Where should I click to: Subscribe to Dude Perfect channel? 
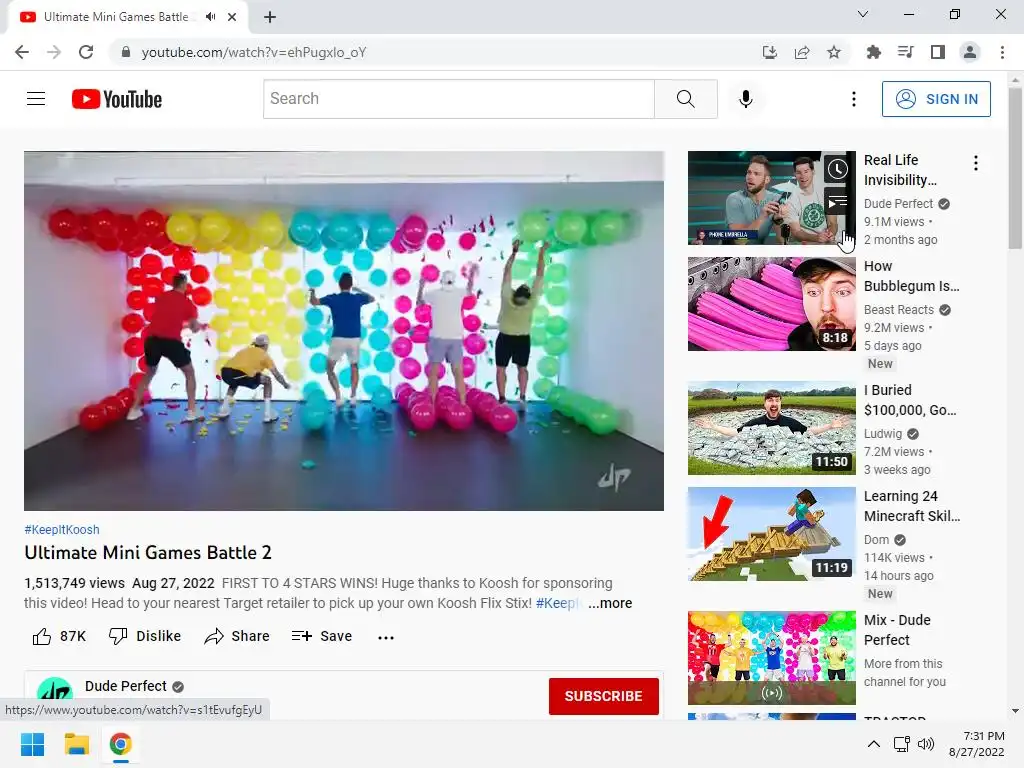coord(603,696)
